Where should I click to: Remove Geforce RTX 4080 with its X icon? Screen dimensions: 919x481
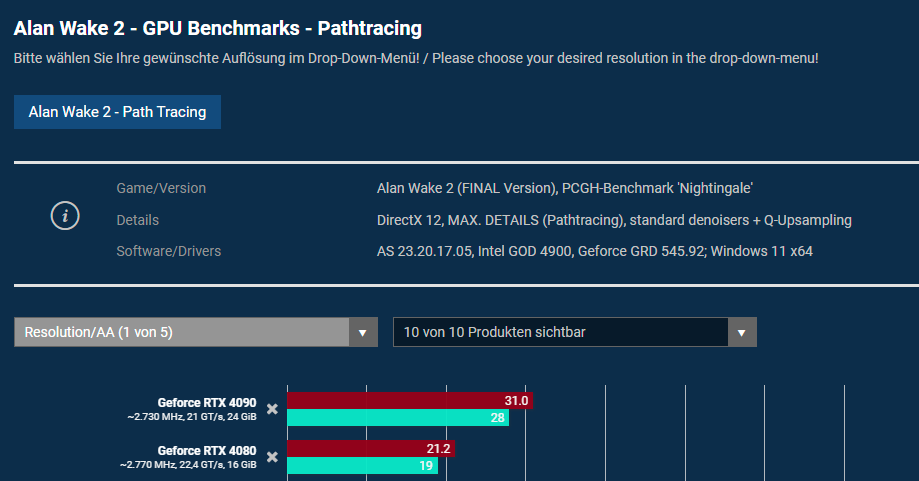click(x=272, y=457)
